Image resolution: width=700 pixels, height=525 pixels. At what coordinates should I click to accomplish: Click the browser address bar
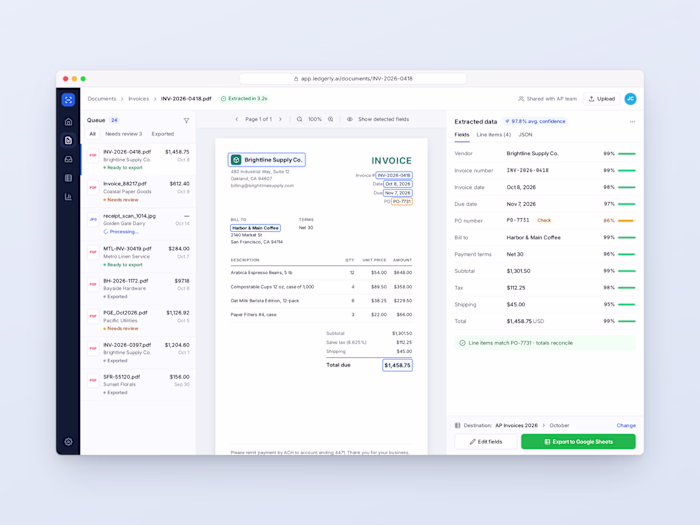[353, 79]
